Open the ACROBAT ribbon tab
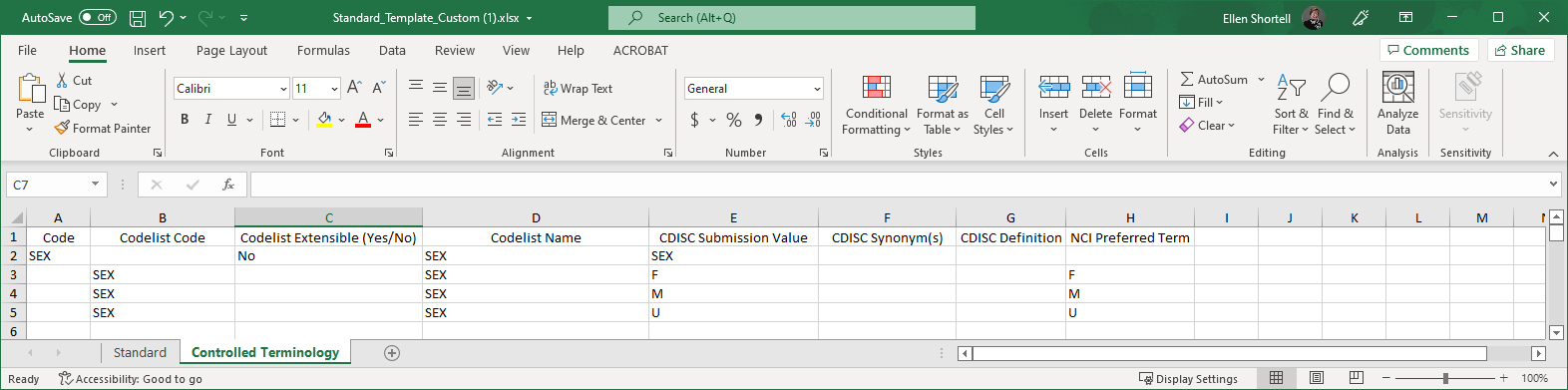The height and width of the screenshot is (390, 1568). [640, 51]
